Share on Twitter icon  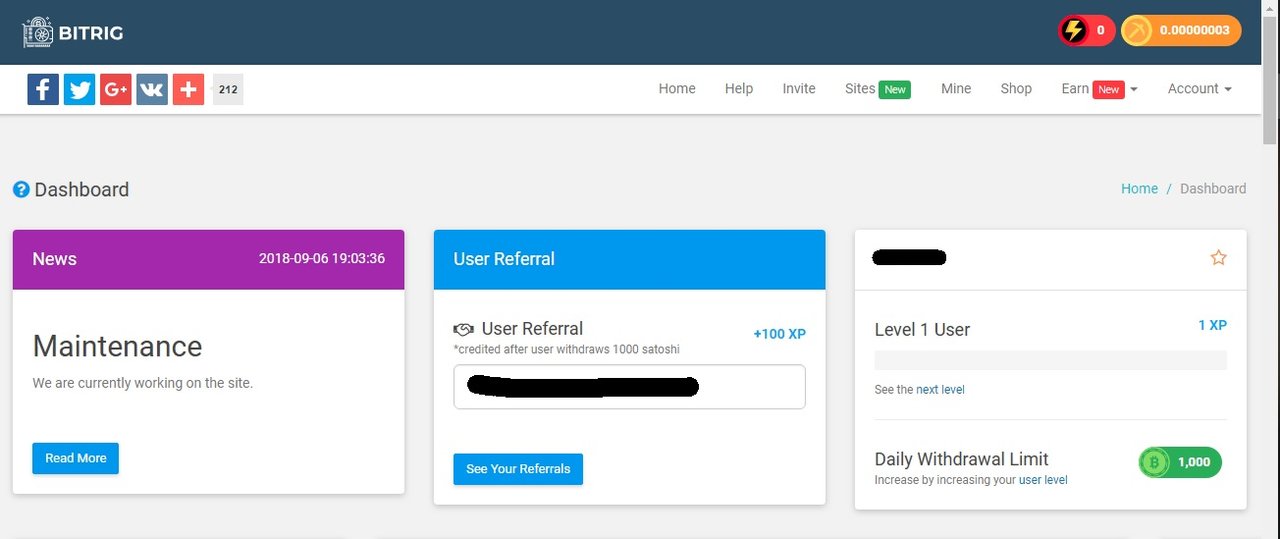[79, 89]
